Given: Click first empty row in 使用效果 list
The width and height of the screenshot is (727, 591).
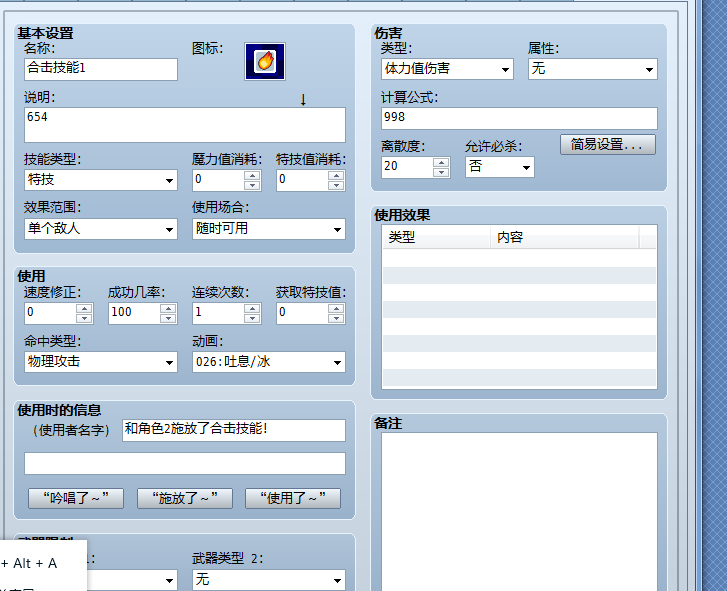Looking at the screenshot, I should click(519, 258).
